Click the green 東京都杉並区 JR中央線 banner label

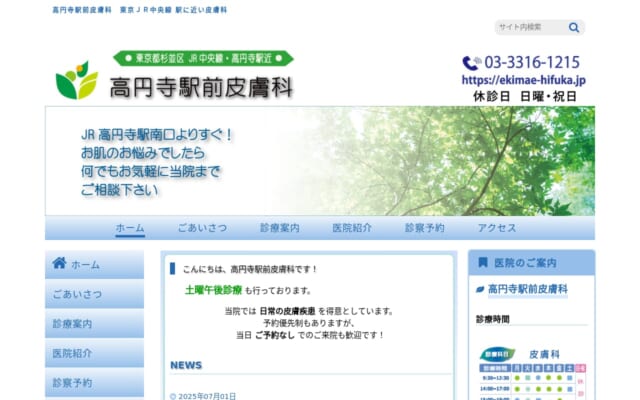[203, 58]
